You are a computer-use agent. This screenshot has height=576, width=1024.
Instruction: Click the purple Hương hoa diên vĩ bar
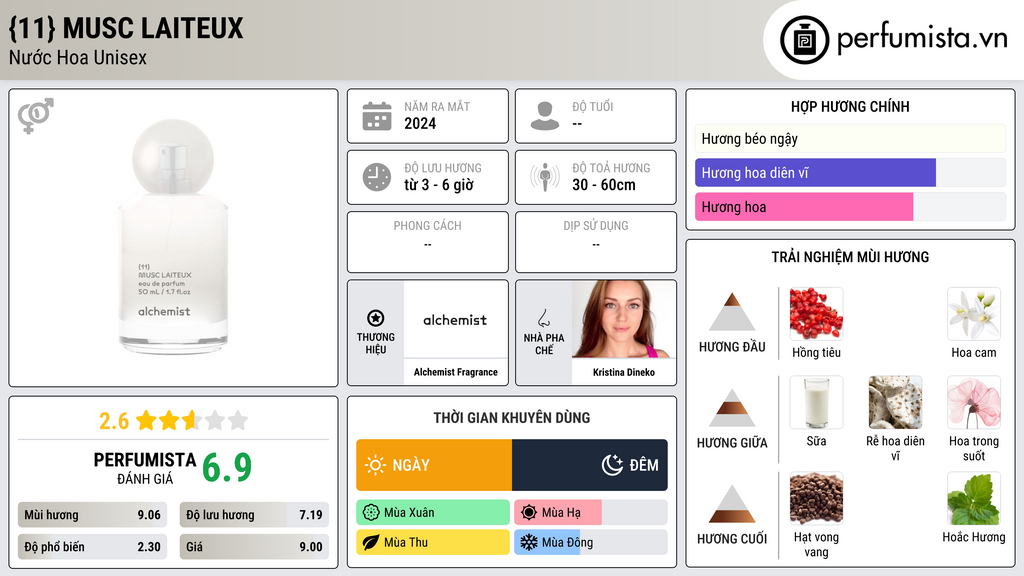pos(815,173)
